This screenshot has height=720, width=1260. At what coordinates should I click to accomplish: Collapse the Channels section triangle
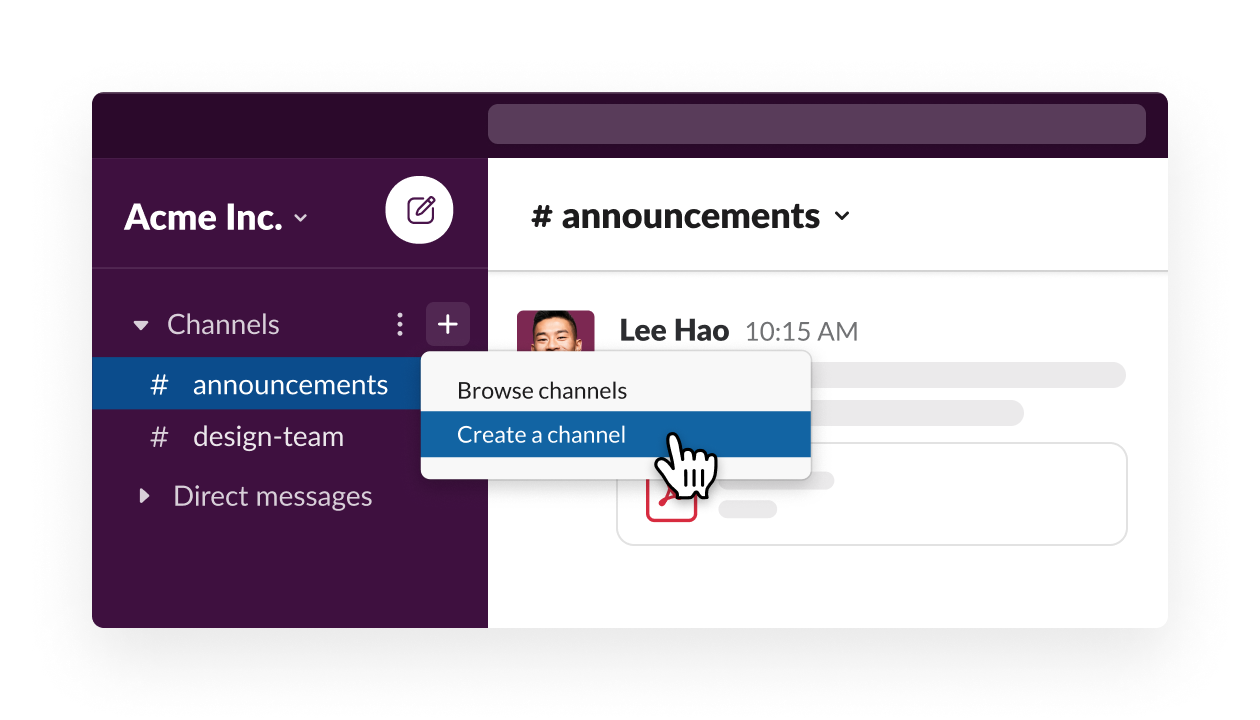click(x=141, y=325)
